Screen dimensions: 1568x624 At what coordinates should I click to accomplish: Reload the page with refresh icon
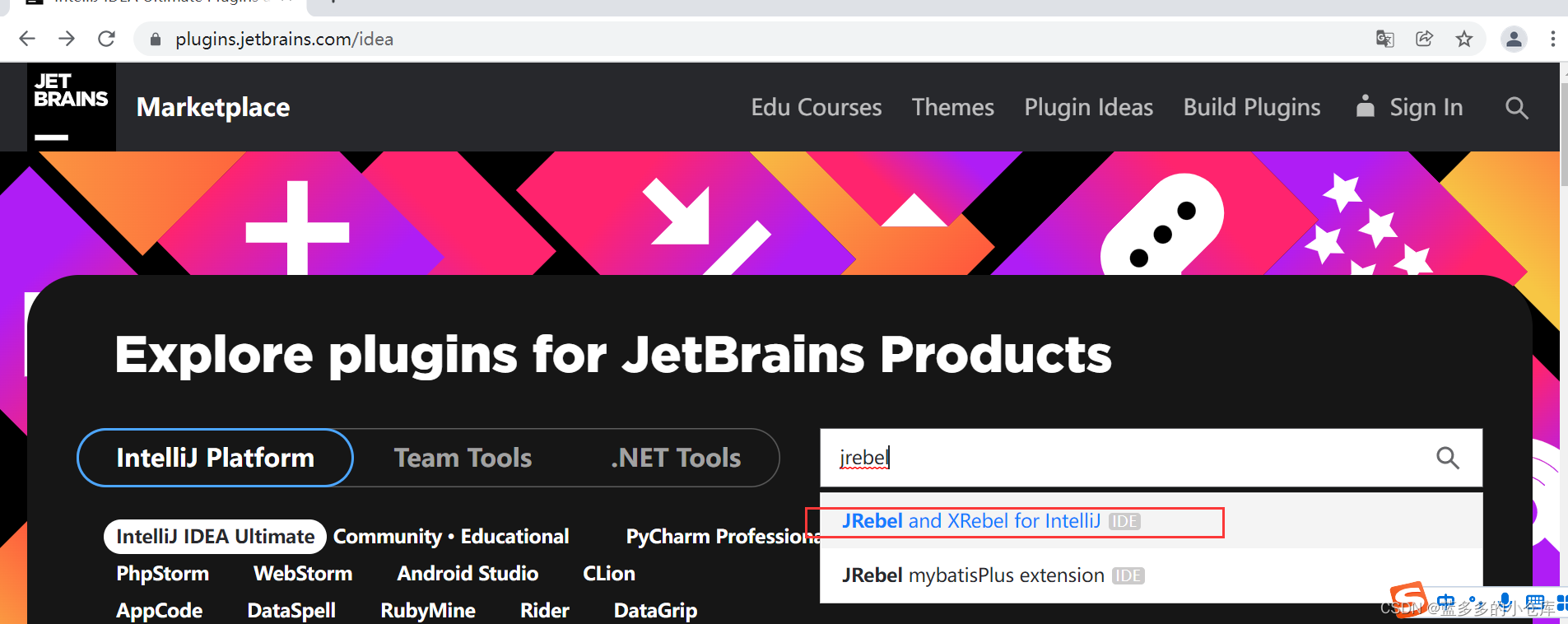pos(106,39)
